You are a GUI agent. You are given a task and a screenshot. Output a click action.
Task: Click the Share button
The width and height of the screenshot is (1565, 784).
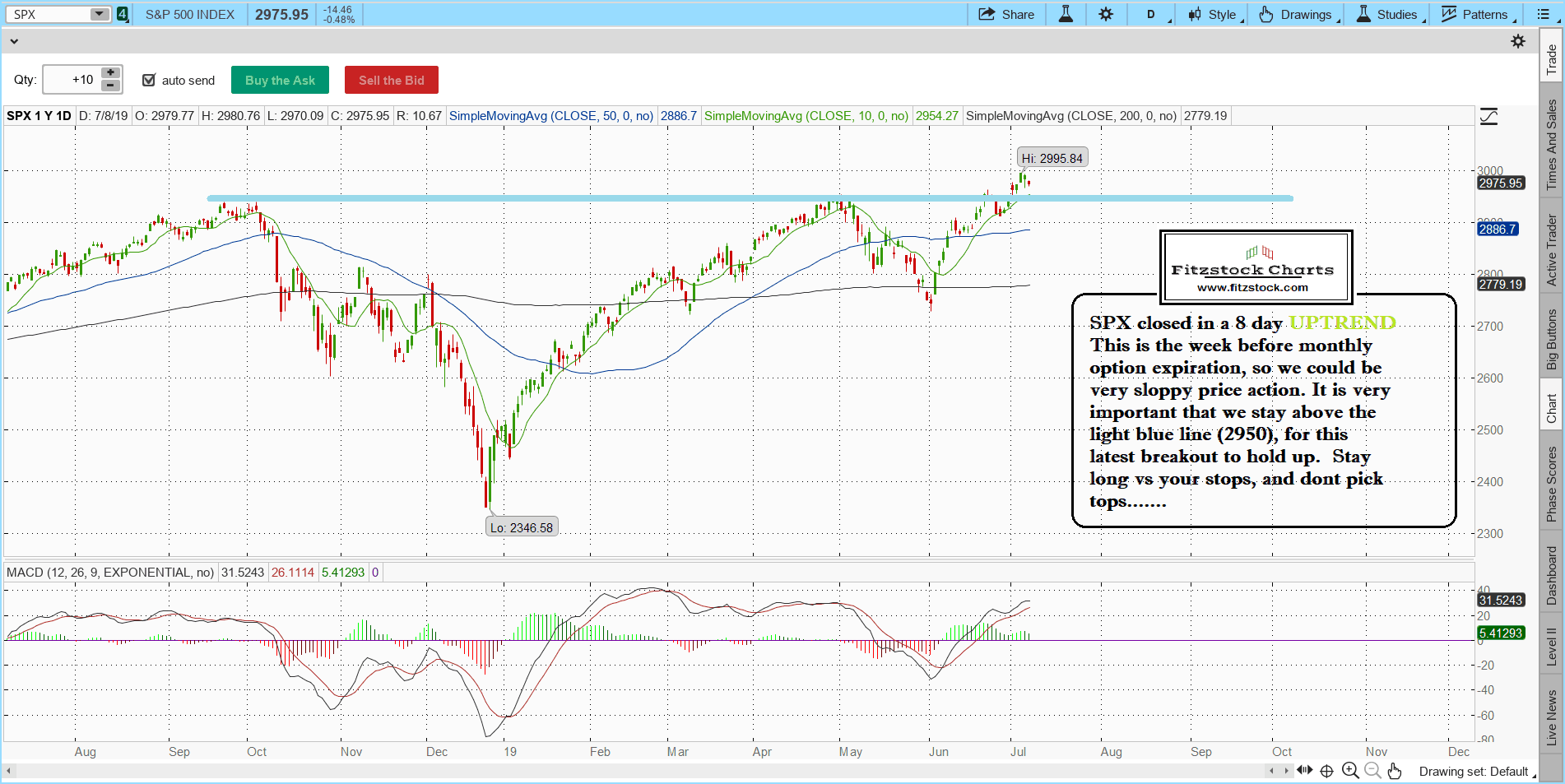1005,14
